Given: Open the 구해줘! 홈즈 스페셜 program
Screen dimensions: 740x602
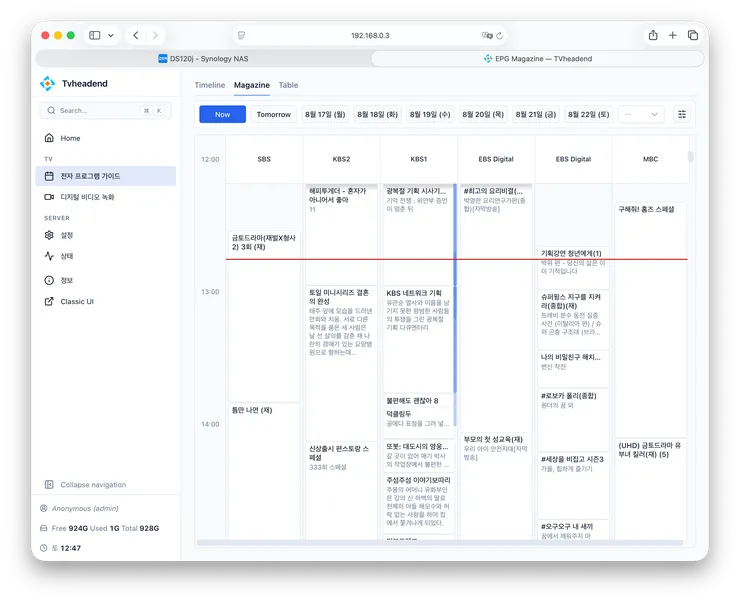Looking at the screenshot, I should 650,320.
